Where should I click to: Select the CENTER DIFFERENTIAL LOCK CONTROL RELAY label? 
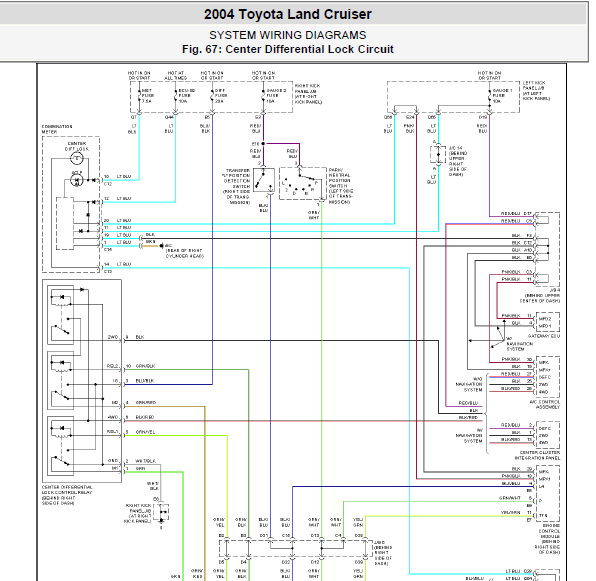pyautogui.click(x=67, y=495)
